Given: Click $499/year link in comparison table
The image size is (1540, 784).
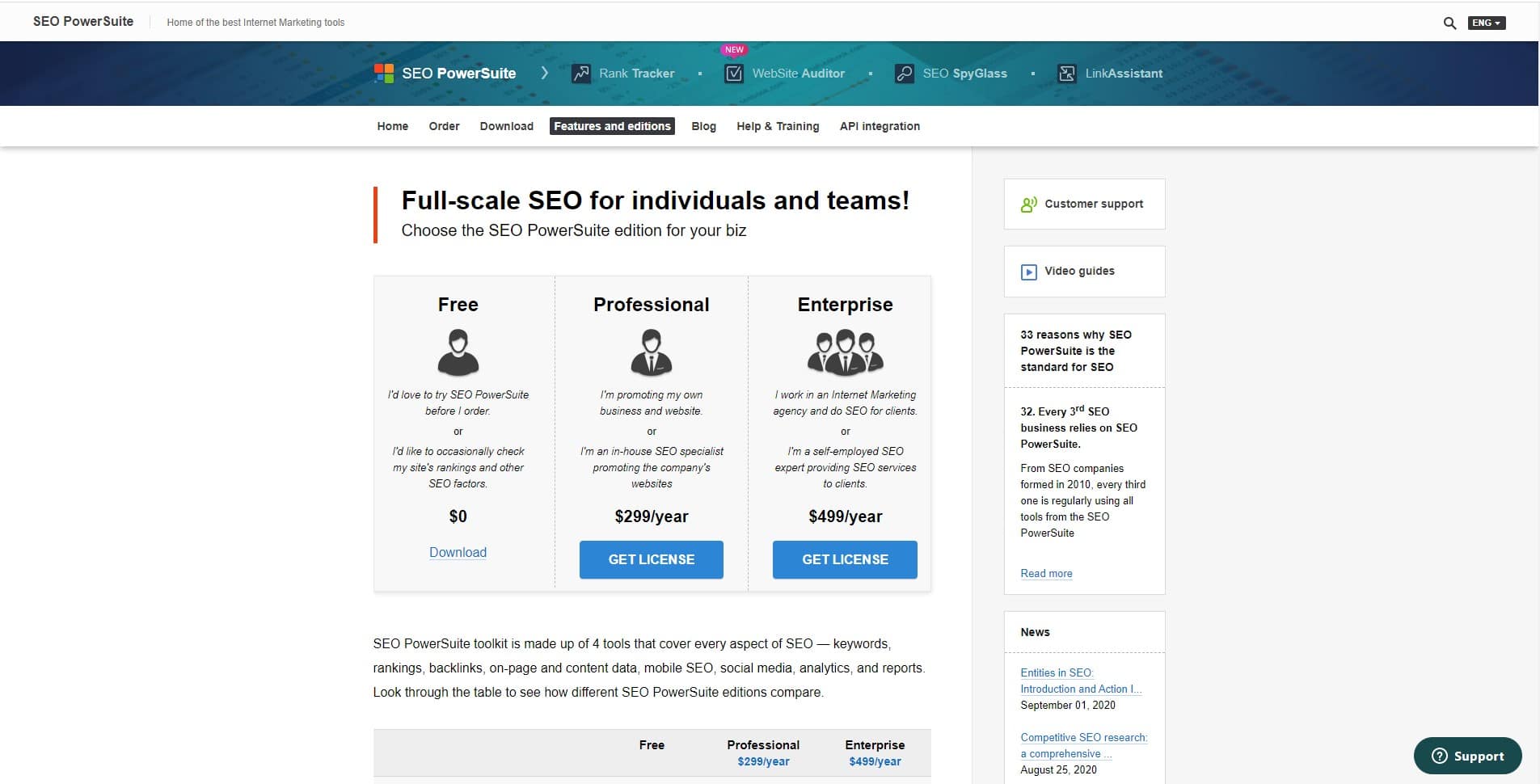Looking at the screenshot, I should [875, 761].
